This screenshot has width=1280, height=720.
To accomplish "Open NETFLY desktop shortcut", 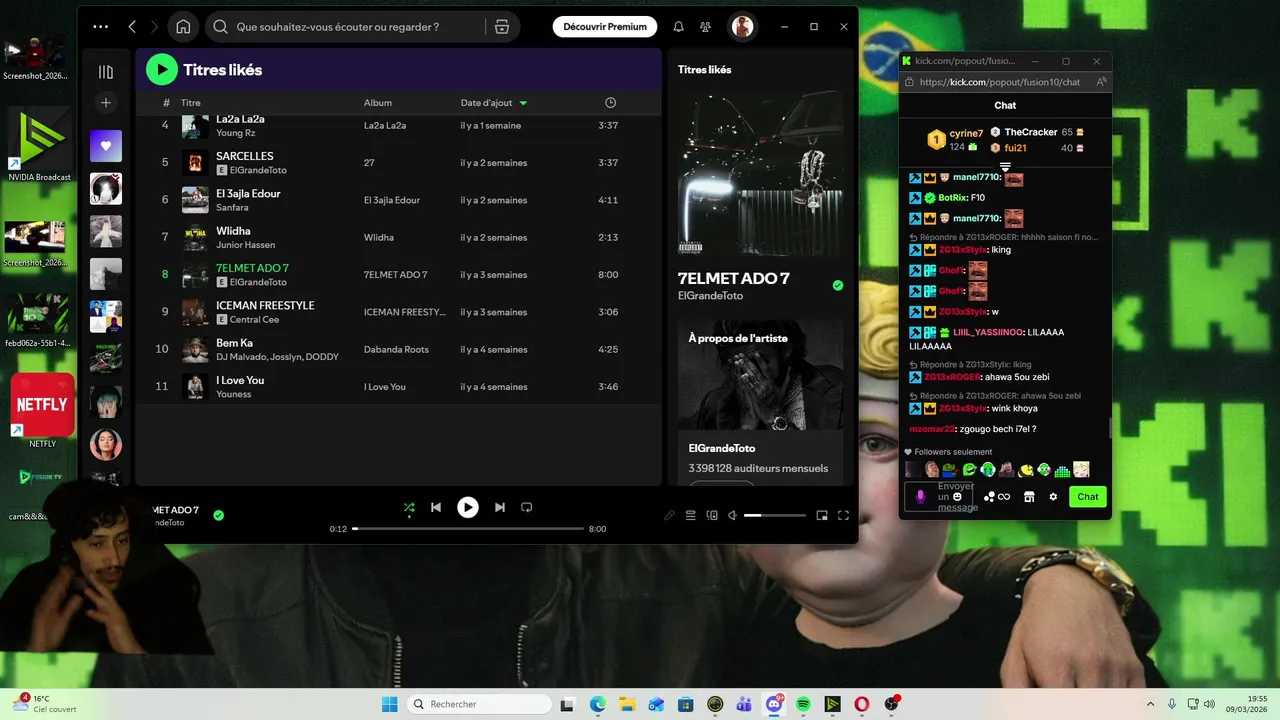I will [x=42, y=412].
